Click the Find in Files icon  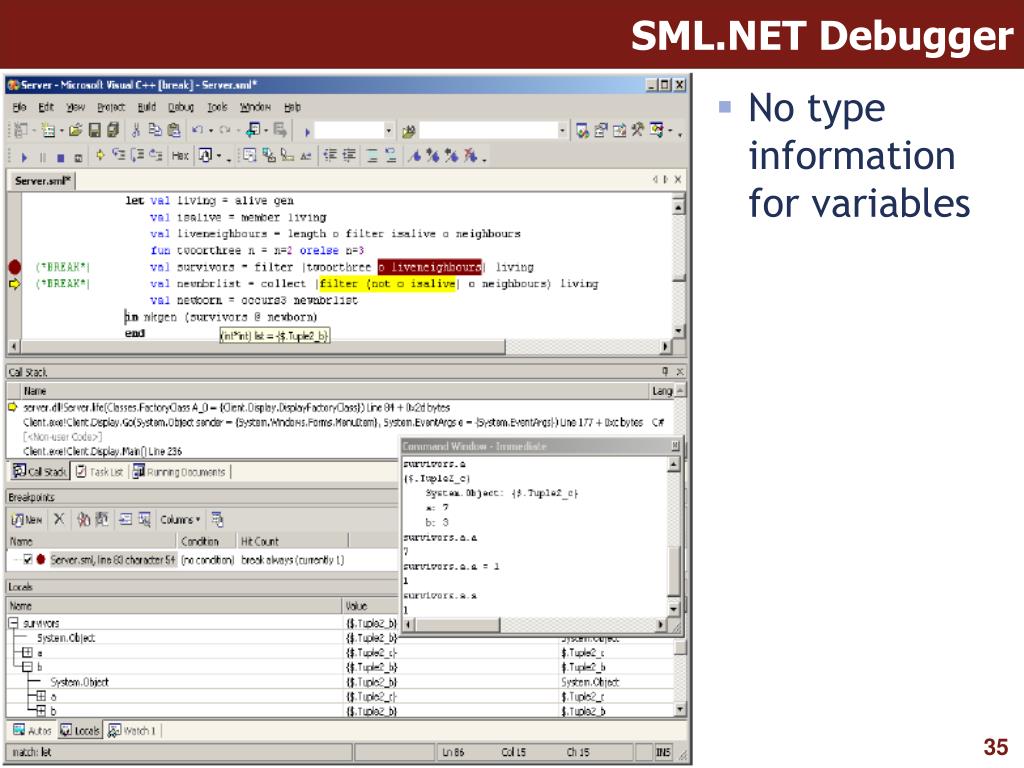(x=409, y=131)
